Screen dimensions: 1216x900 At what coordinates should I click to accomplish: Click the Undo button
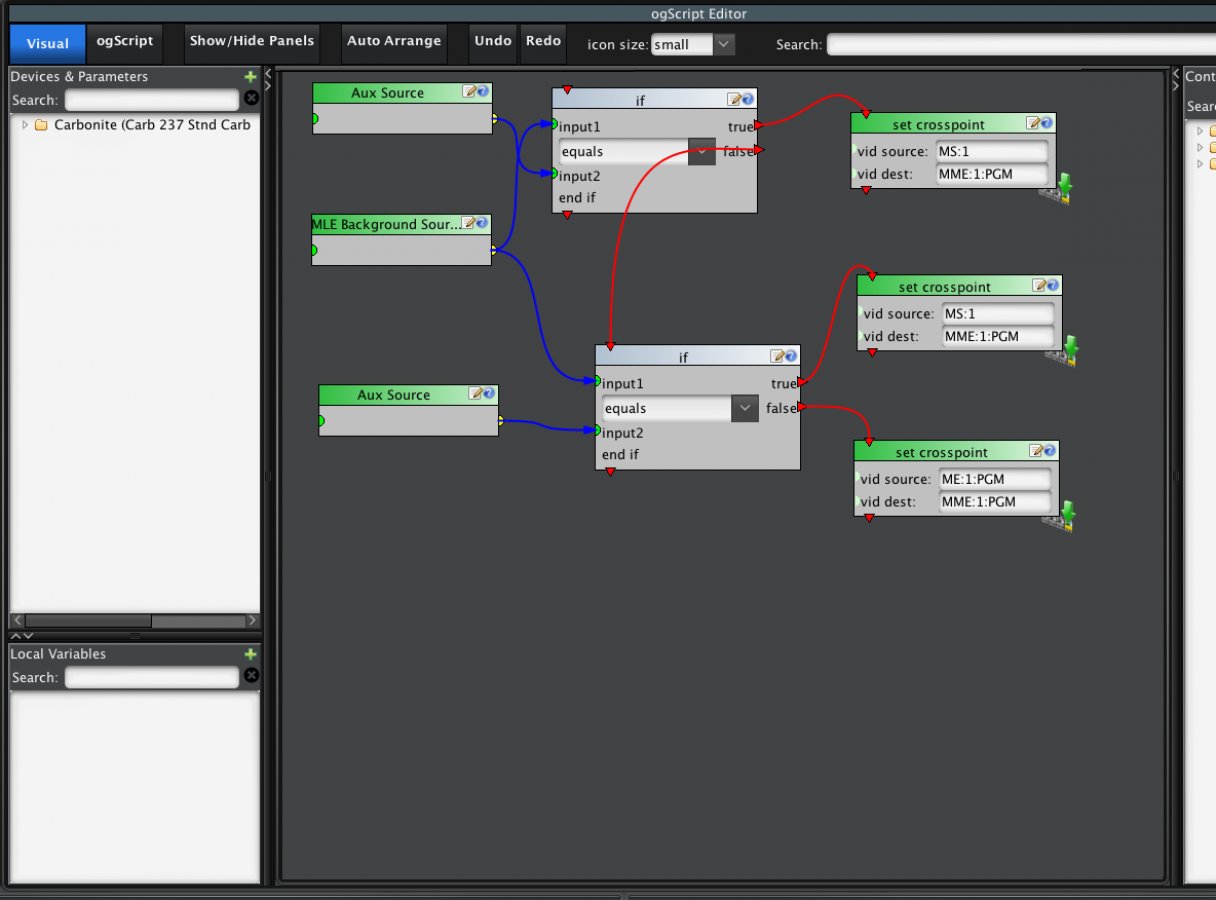click(493, 42)
